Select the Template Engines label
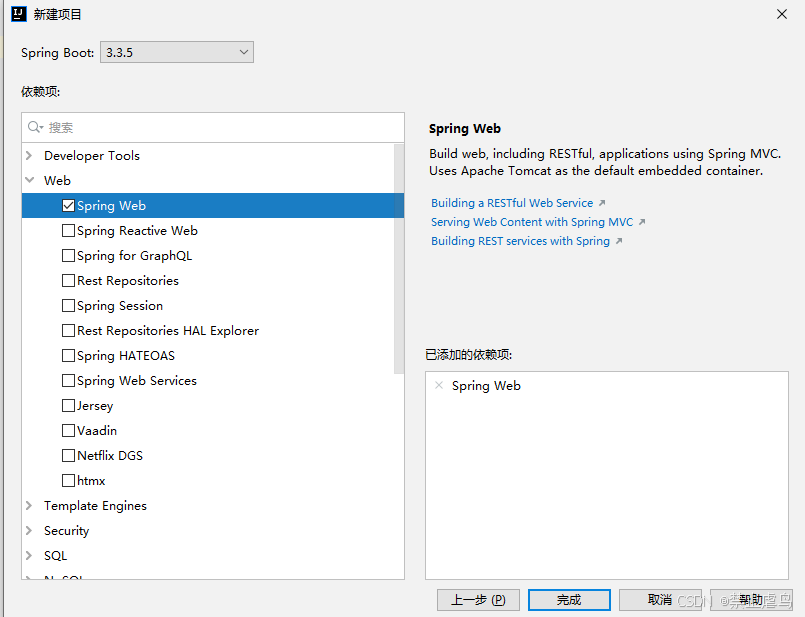Image resolution: width=805 pixels, height=617 pixels. pyautogui.click(x=95, y=506)
